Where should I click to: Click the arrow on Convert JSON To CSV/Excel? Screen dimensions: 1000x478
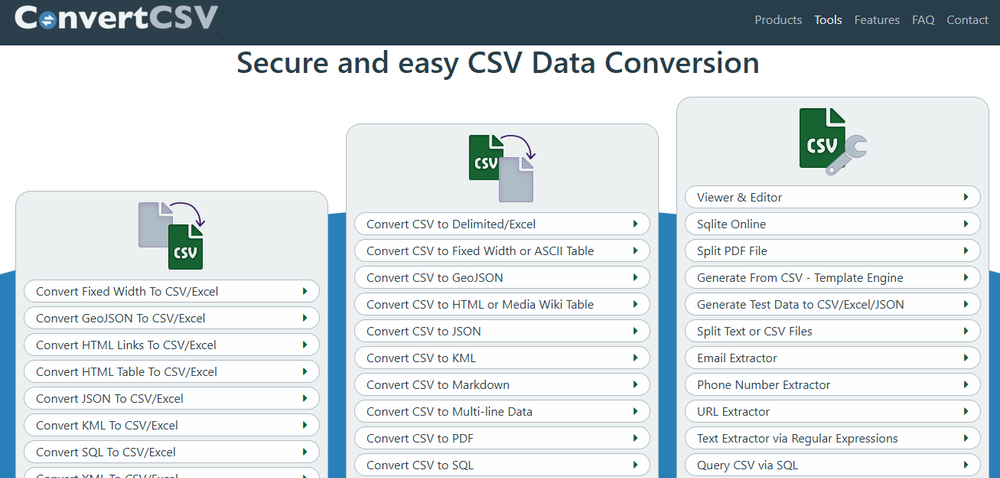click(x=305, y=398)
